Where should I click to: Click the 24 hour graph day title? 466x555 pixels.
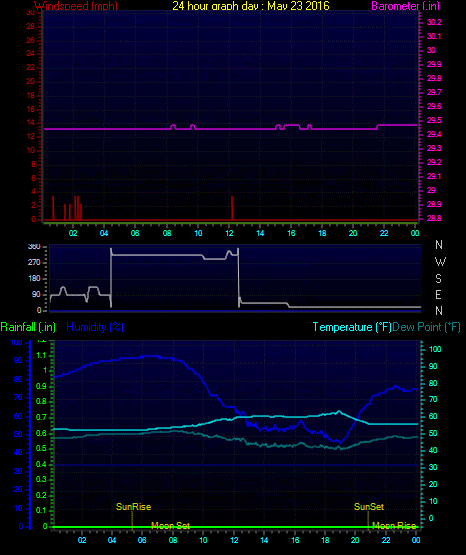pyautogui.click(x=251, y=5)
